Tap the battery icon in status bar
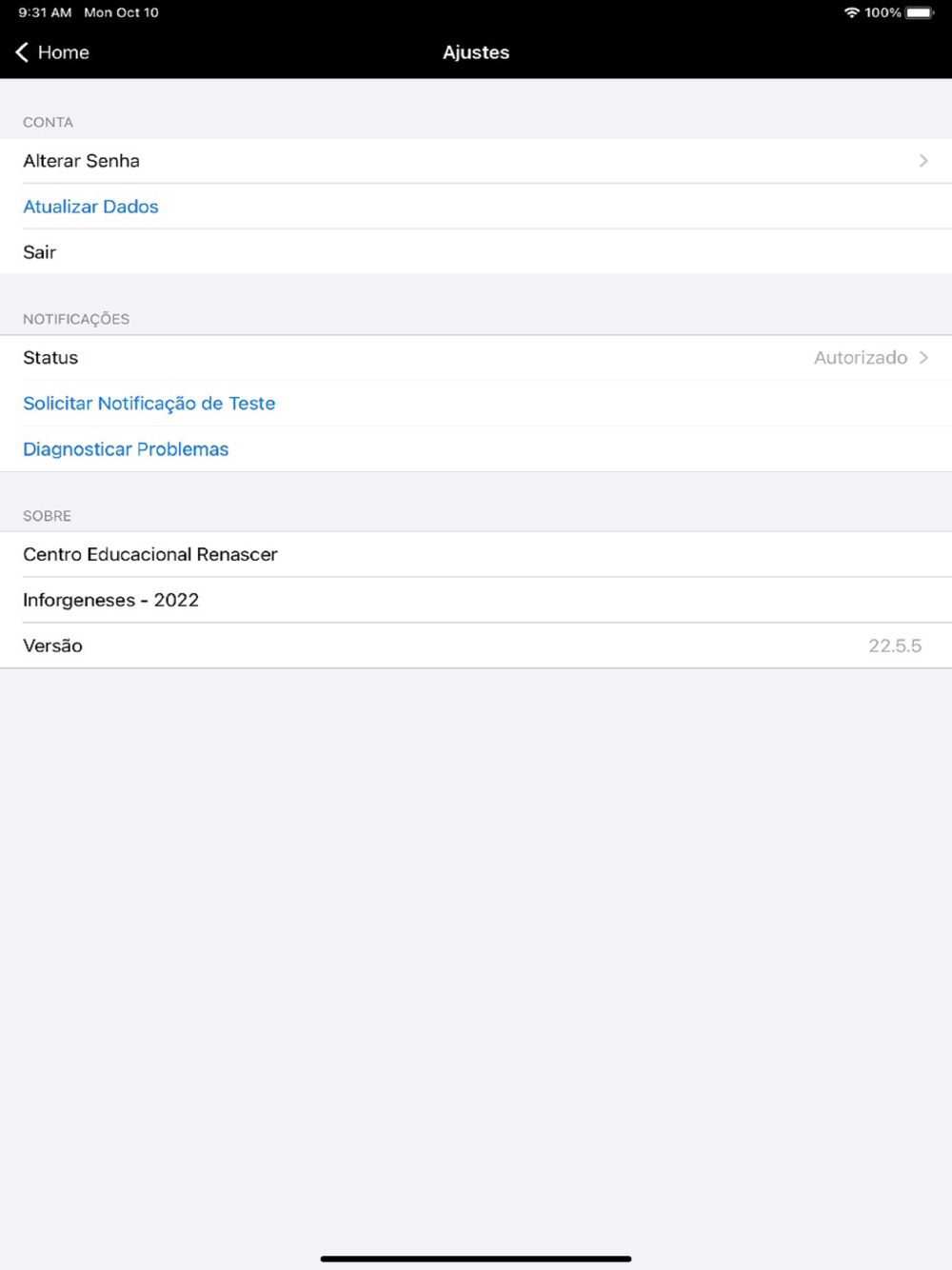 point(920,12)
